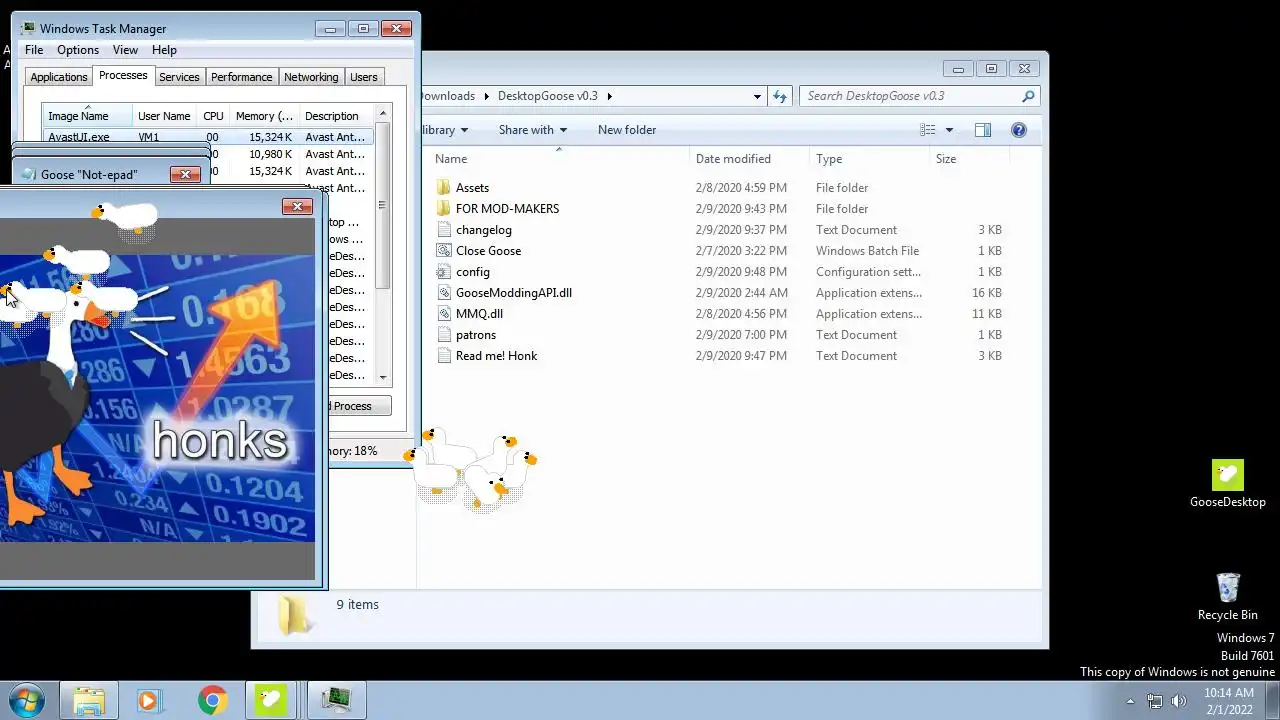The width and height of the screenshot is (1280, 720).
Task: Select the config settings file icon
Action: 444,272
